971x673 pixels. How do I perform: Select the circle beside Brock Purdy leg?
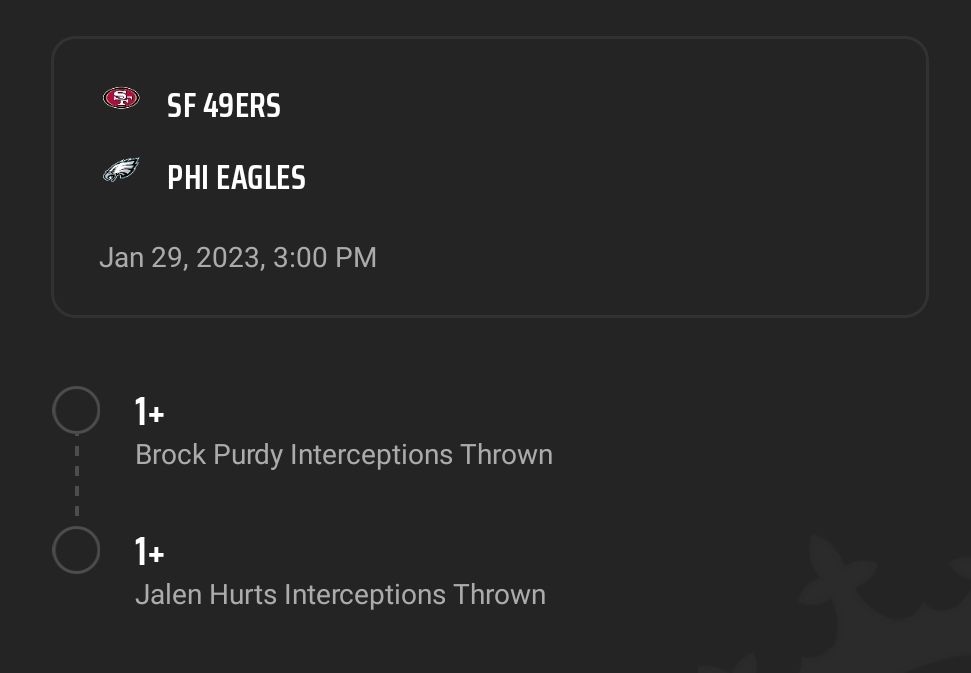[x=76, y=410]
